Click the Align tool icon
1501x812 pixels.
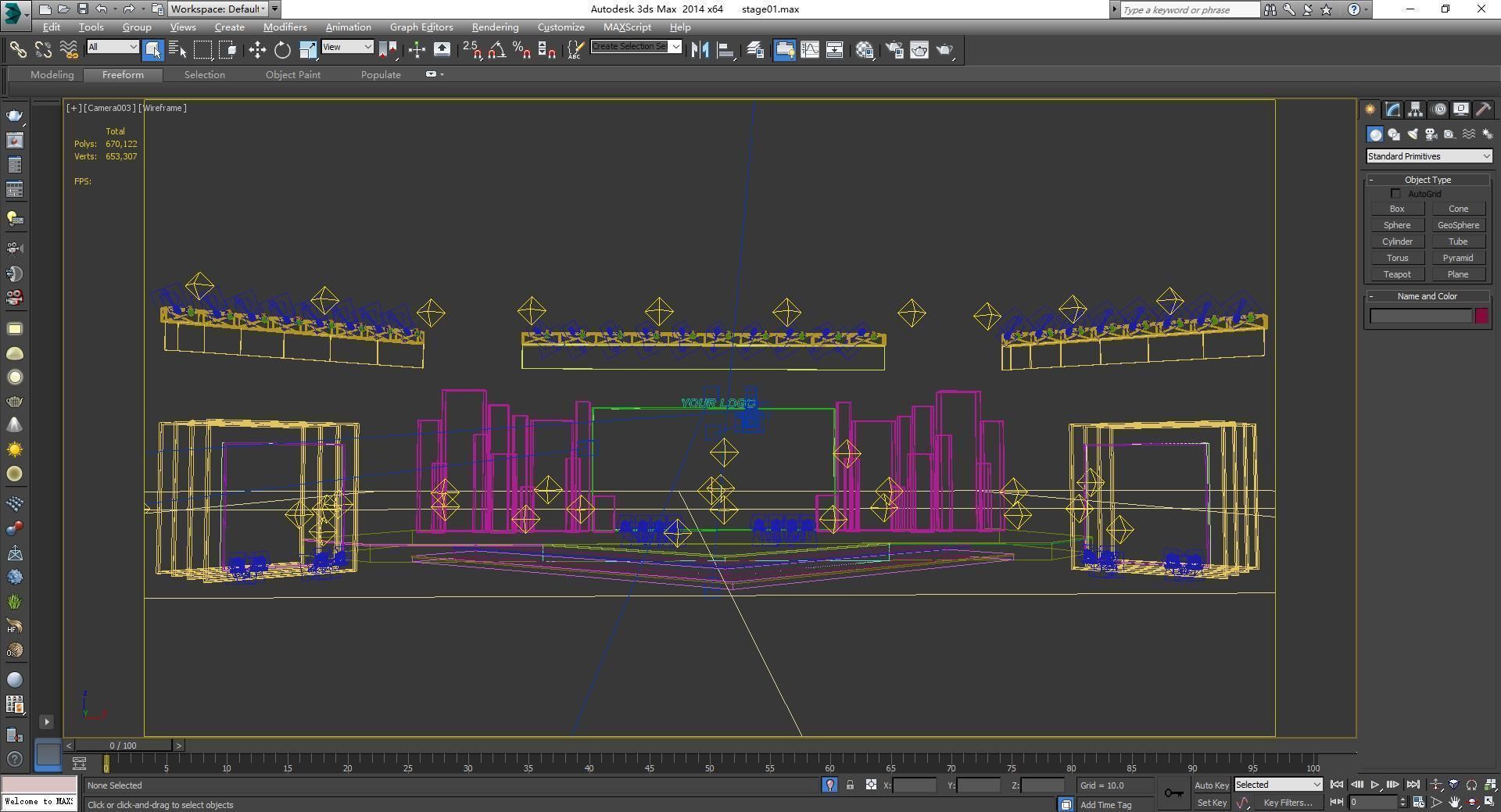725,50
